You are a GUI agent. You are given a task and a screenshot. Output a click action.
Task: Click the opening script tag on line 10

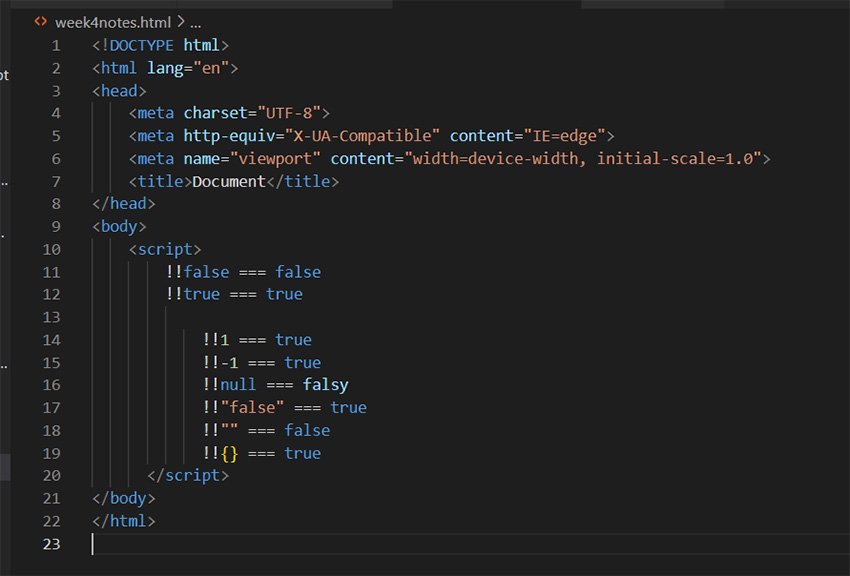tap(165, 248)
